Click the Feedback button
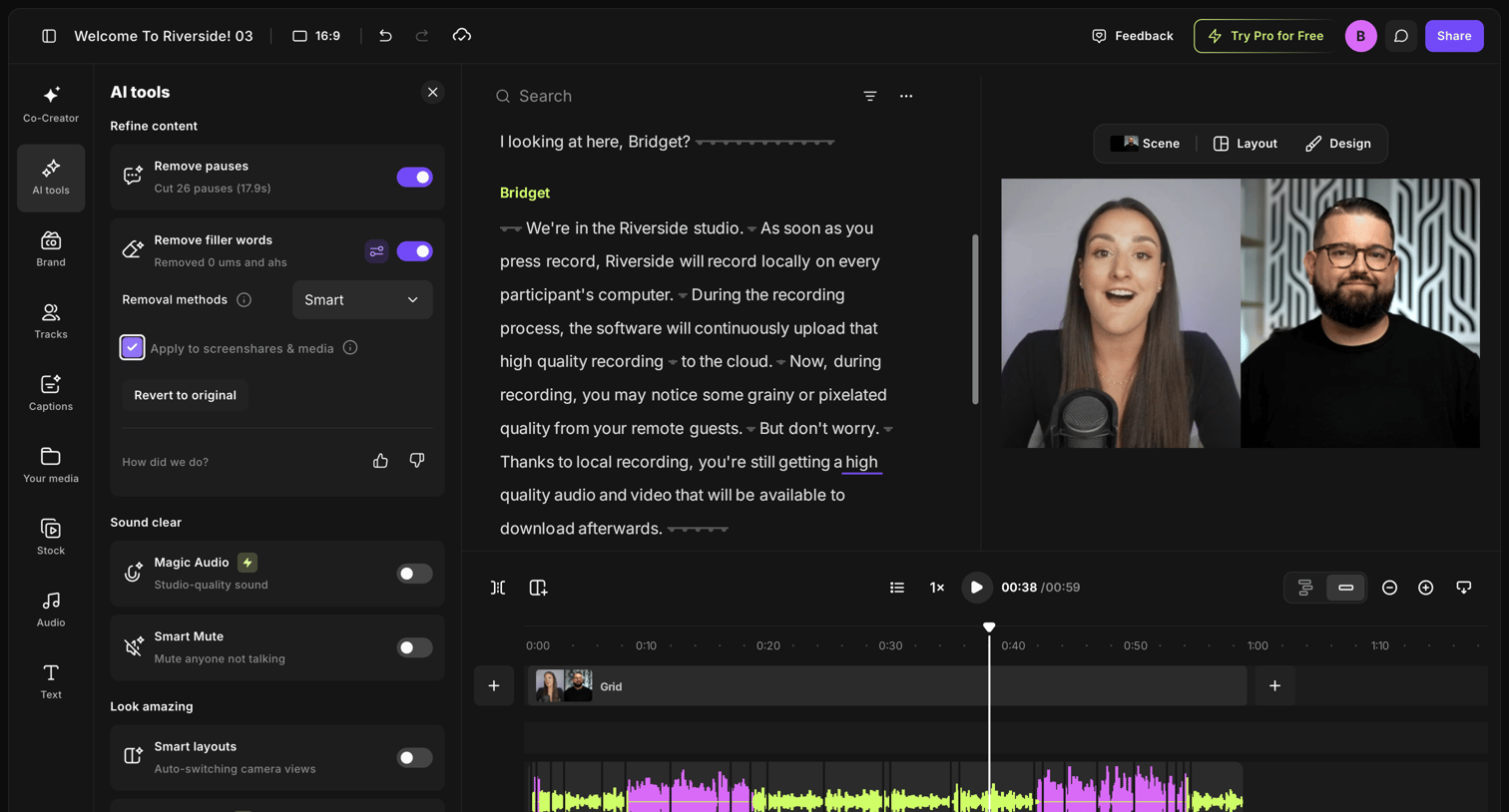The width and height of the screenshot is (1509, 812). [1132, 36]
